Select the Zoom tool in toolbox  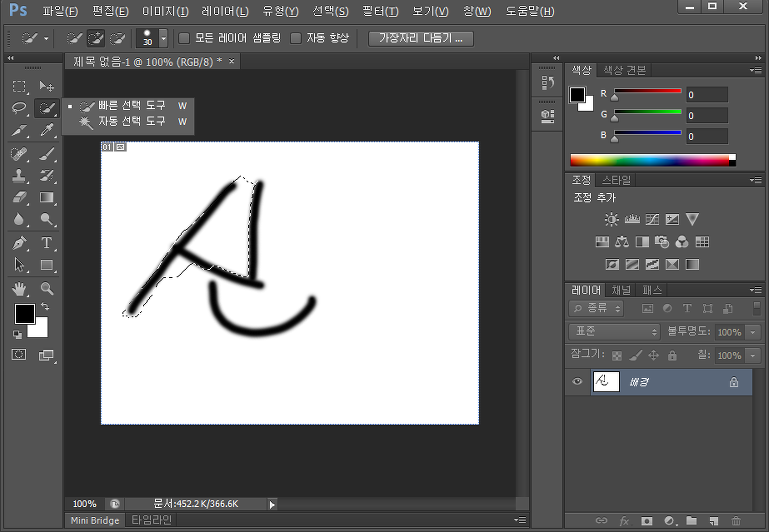[47, 288]
